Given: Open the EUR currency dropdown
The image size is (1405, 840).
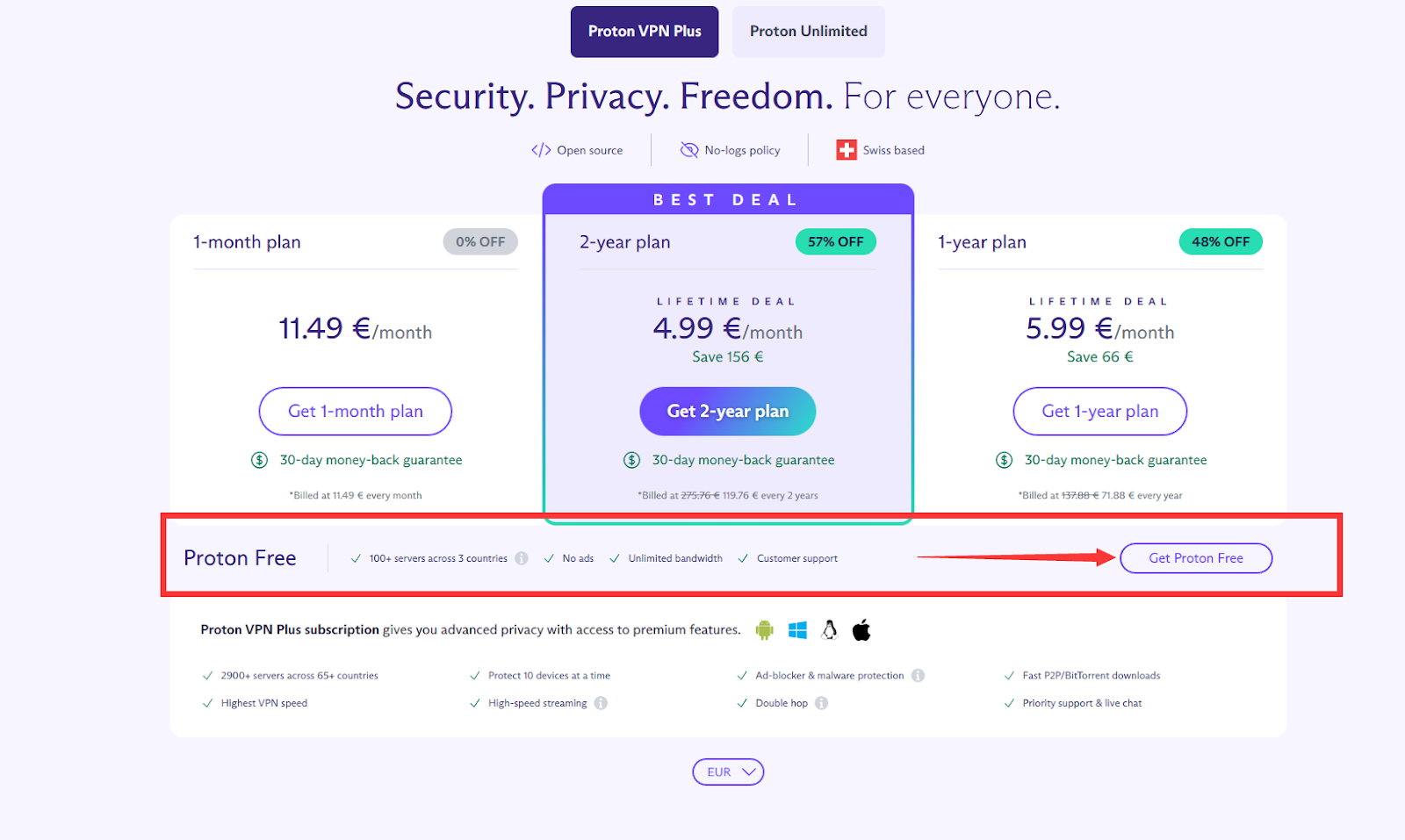Looking at the screenshot, I should click(x=728, y=772).
